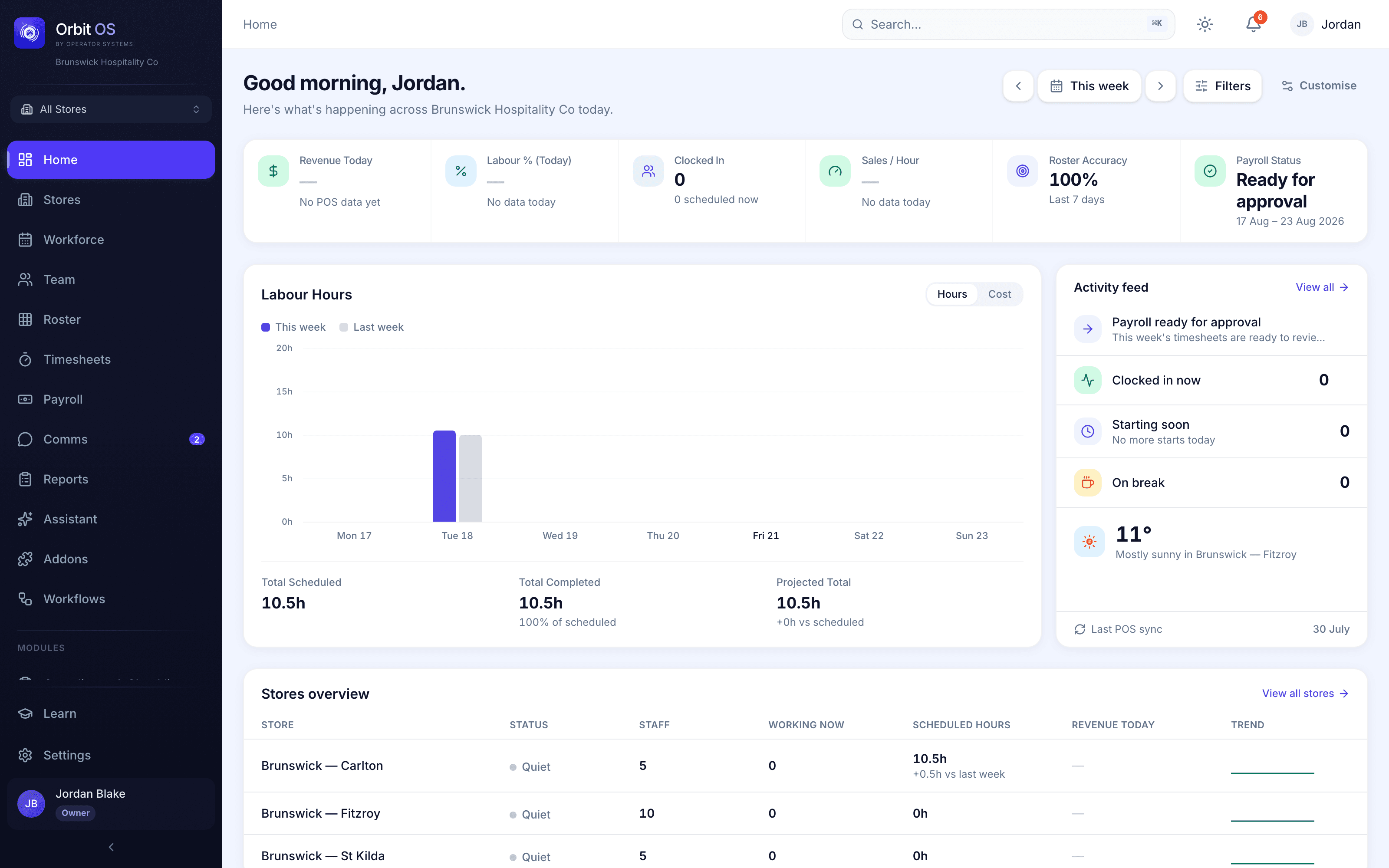This screenshot has width=1389, height=868.
Task: Open the This week date picker
Action: pyautogui.click(x=1089, y=86)
